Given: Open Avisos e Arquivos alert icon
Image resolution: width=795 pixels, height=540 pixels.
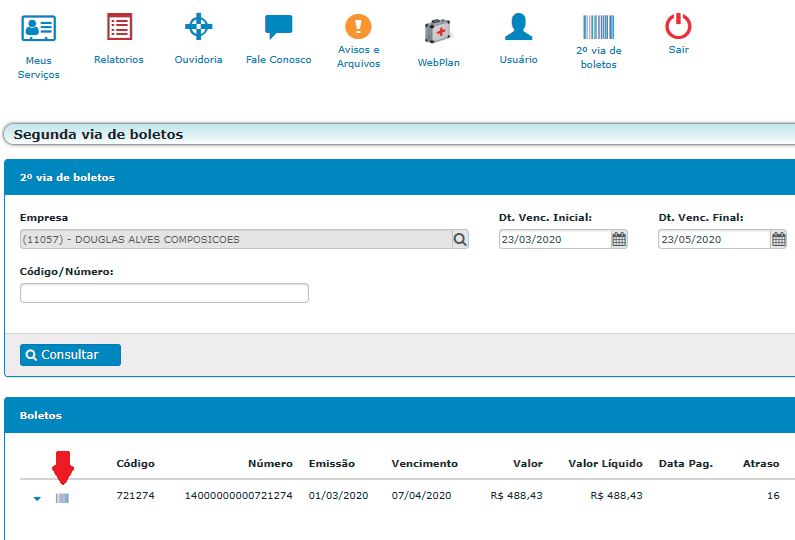Looking at the screenshot, I should tap(358, 26).
